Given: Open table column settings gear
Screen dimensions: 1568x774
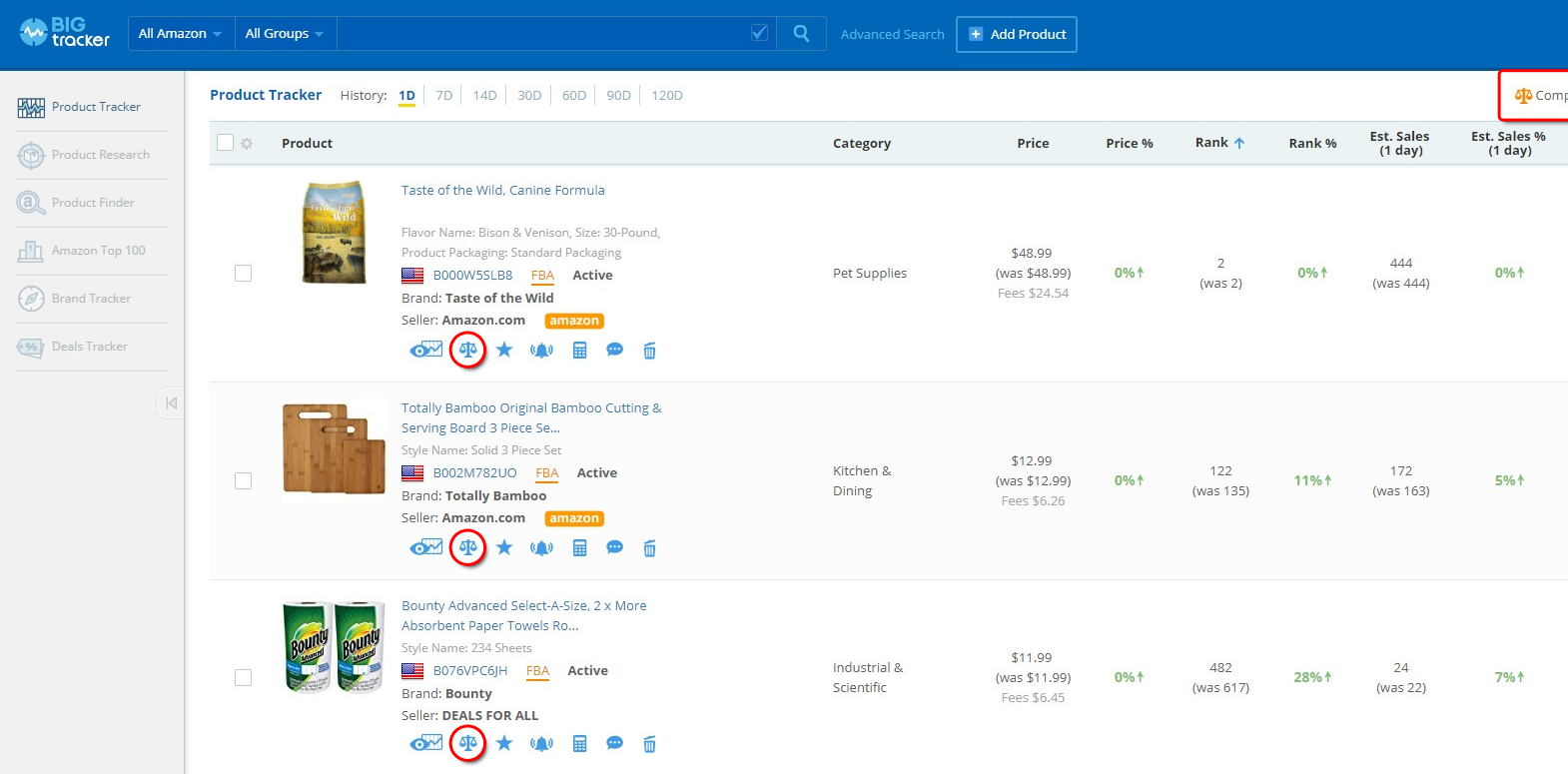Looking at the screenshot, I should tap(247, 144).
